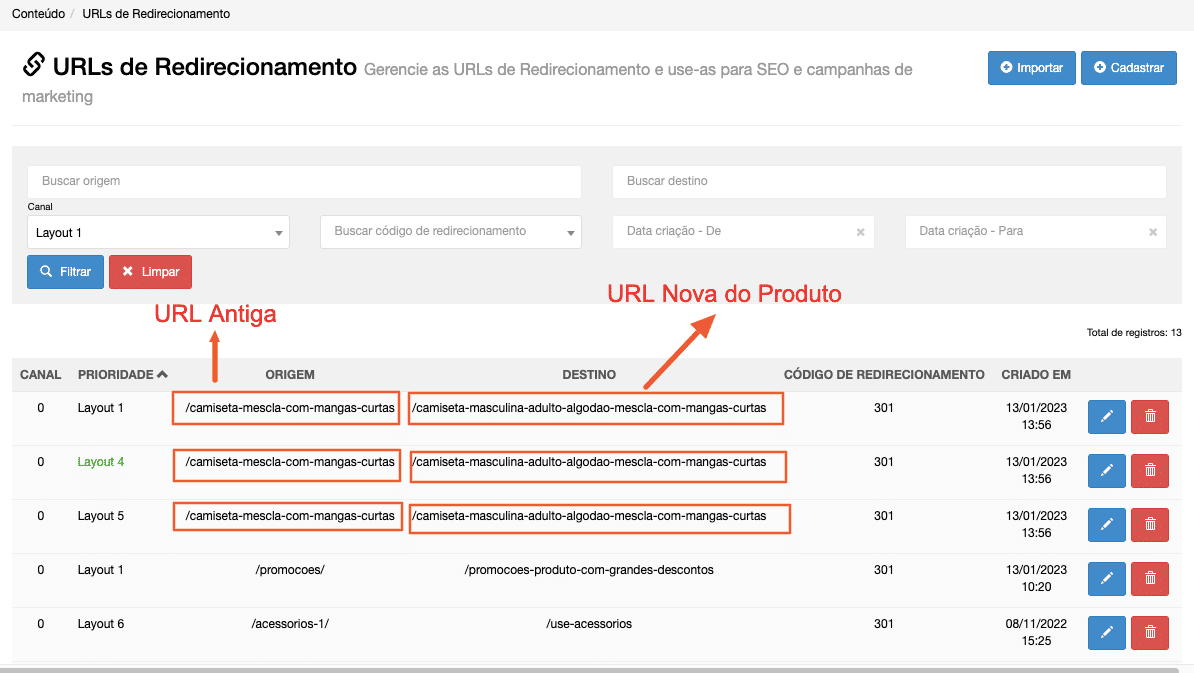
Task: Click the Cadastrar button
Action: point(1129,68)
